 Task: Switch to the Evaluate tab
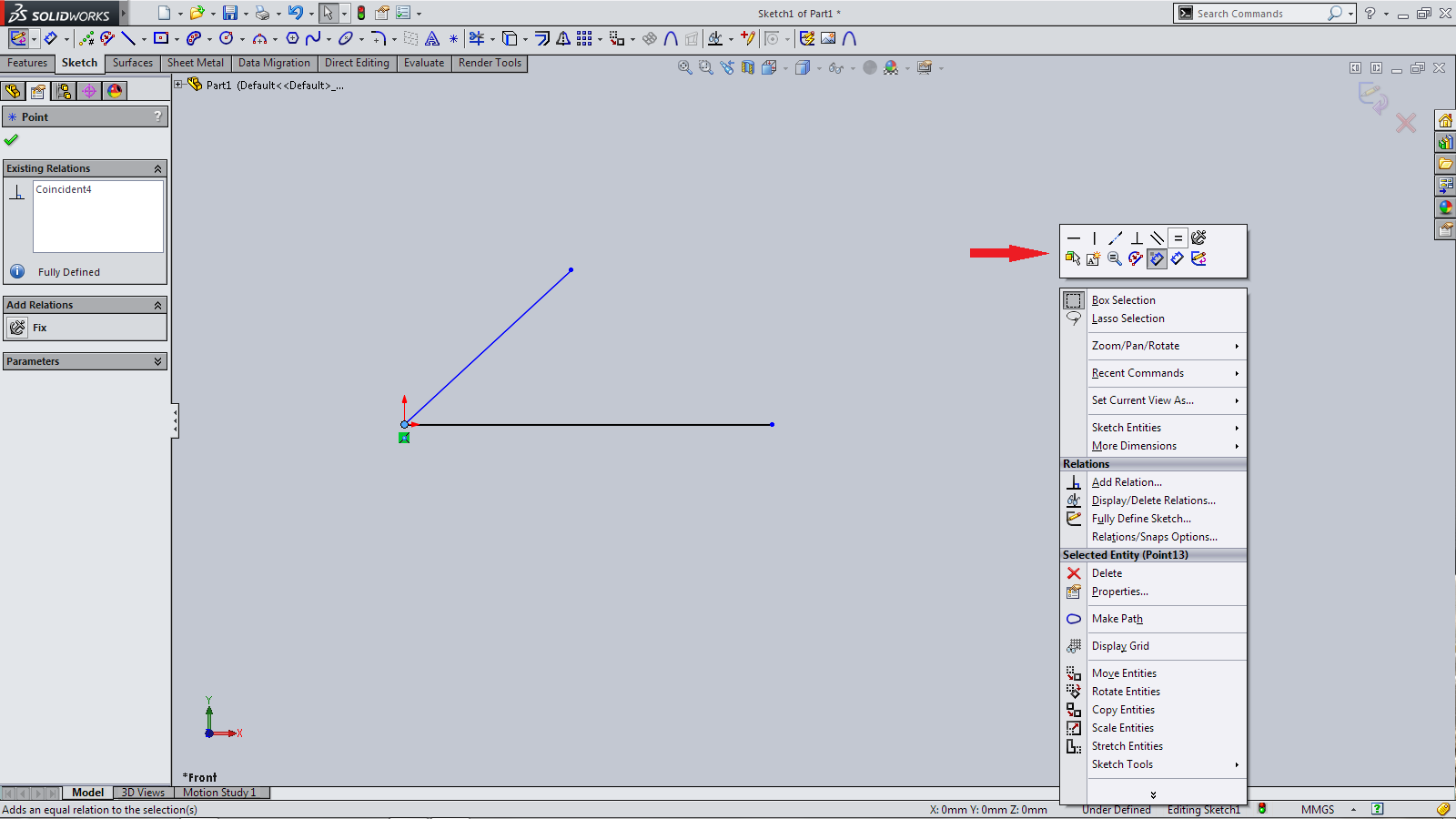click(424, 63)
